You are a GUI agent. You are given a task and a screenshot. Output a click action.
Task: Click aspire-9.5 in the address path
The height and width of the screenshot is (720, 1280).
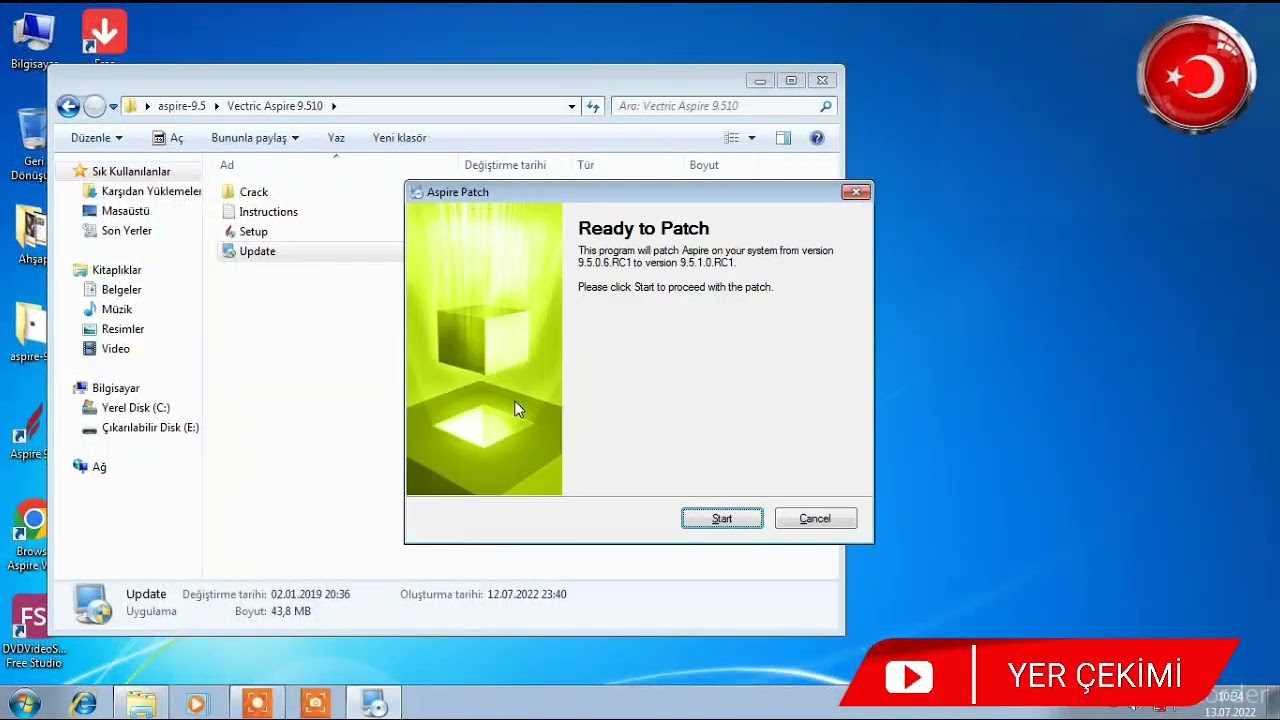coord(181,106)
